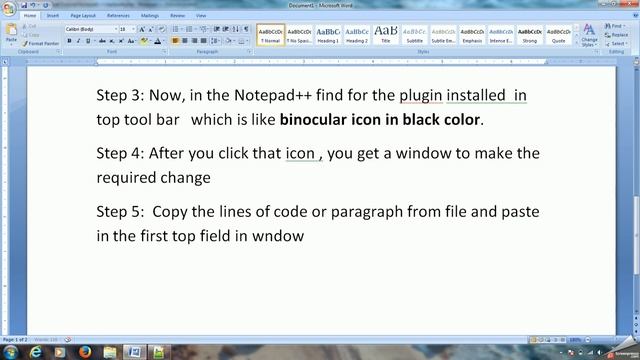Save the document from Quick Access Toolbar
Screen dimensions: 640x360
[24, 5]
